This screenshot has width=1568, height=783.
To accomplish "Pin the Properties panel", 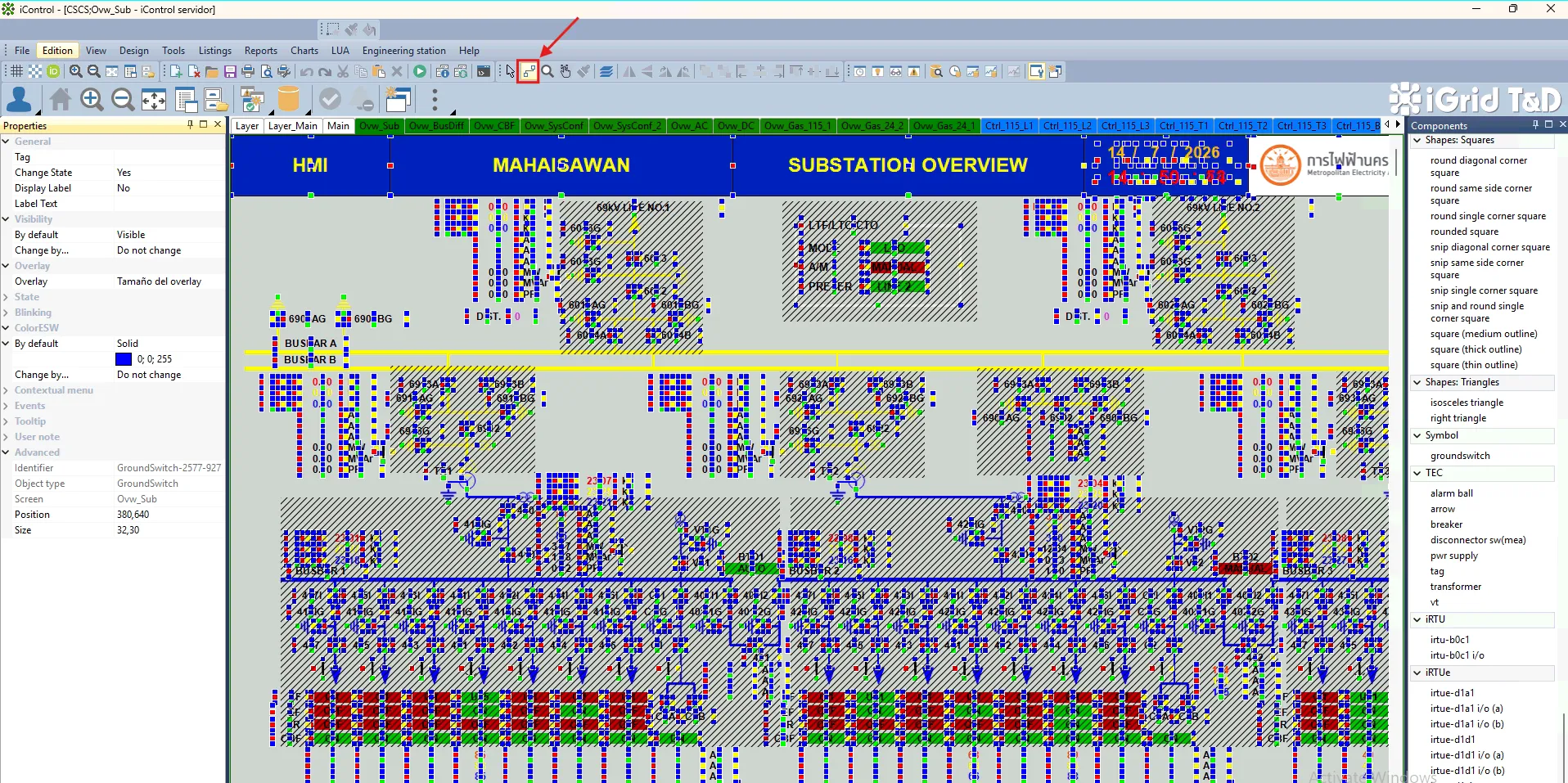I will tap(191, 125).
